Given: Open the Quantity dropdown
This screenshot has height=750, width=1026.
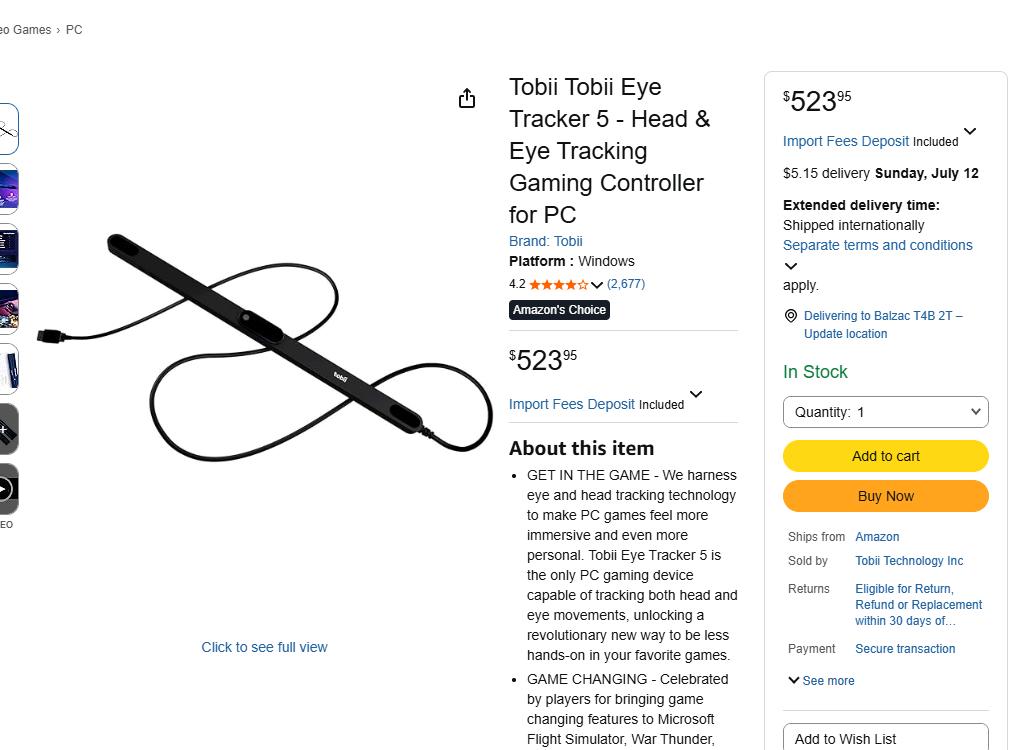Looking at the screenshot, I should (885, 412).
